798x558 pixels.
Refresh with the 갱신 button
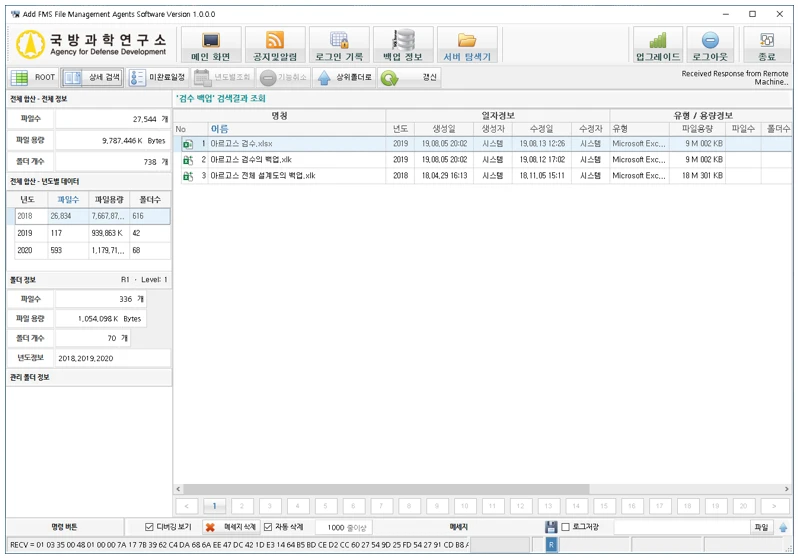(x=409, y=77)
